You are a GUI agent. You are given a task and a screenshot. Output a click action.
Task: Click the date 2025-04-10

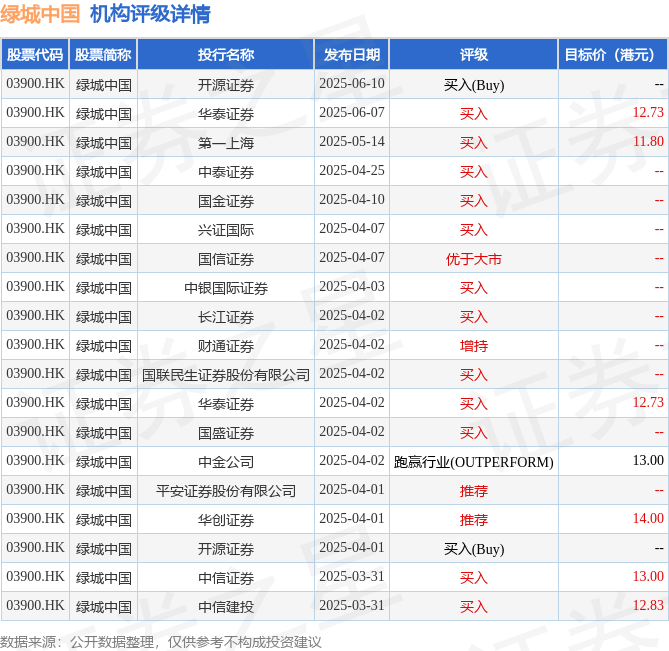(x=352, y=200)
